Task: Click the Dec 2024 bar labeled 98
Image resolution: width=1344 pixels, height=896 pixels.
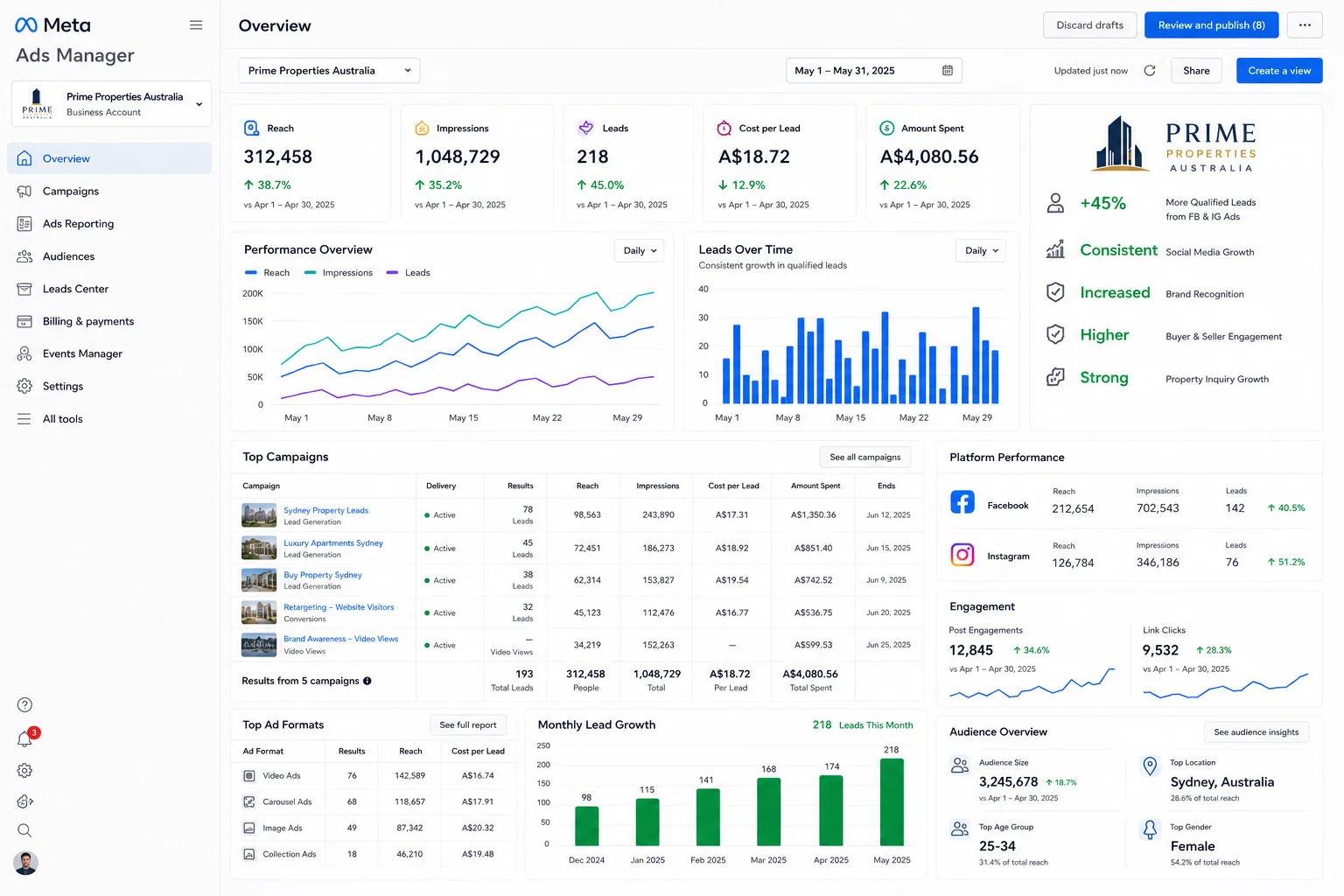Action: coord(587,826)
